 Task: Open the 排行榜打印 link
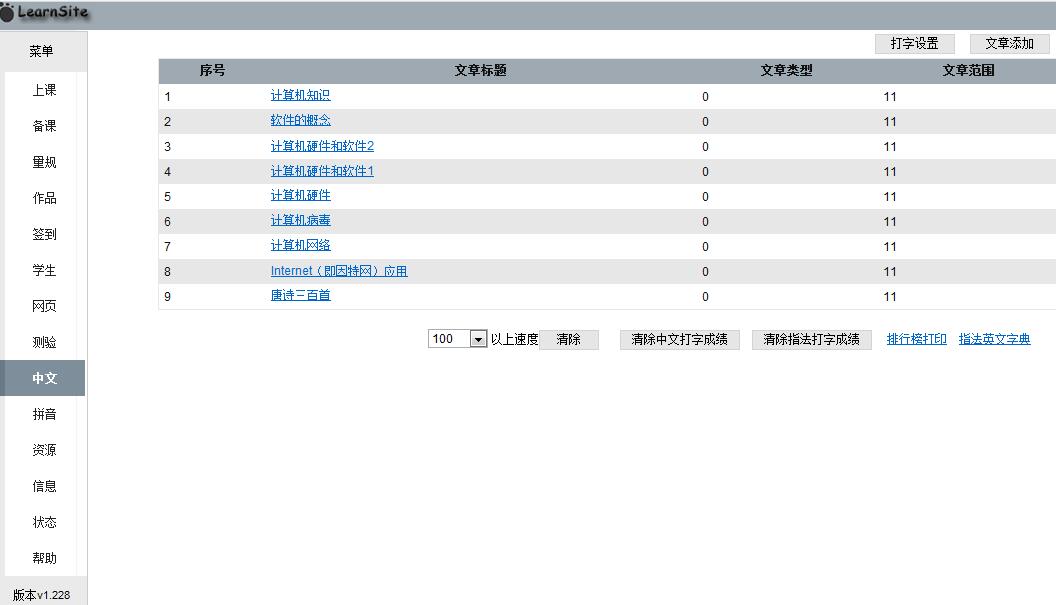(x=917, y=339)
